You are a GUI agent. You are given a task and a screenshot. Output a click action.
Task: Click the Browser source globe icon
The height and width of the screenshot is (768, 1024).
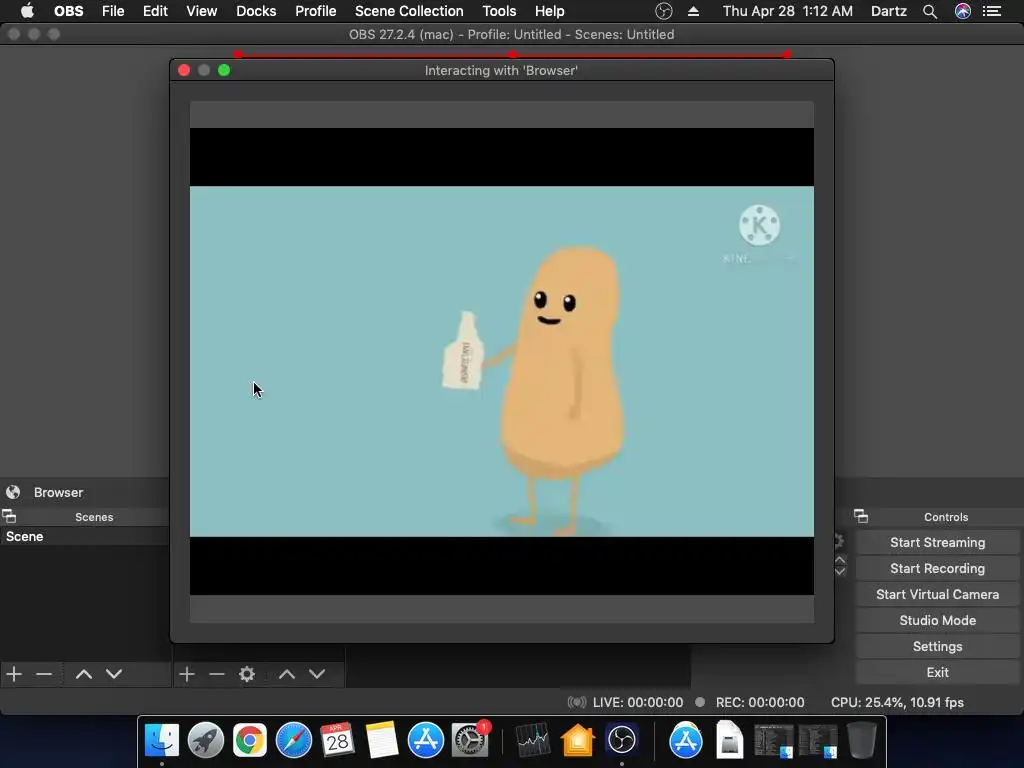point(13,492)
